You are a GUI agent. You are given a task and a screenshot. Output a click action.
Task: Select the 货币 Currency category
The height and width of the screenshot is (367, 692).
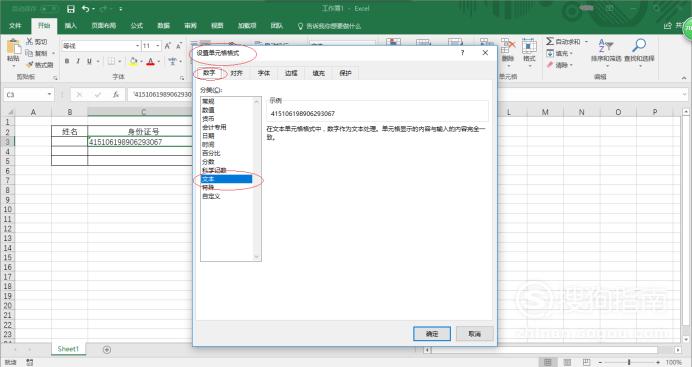click(x=226, y=119)
